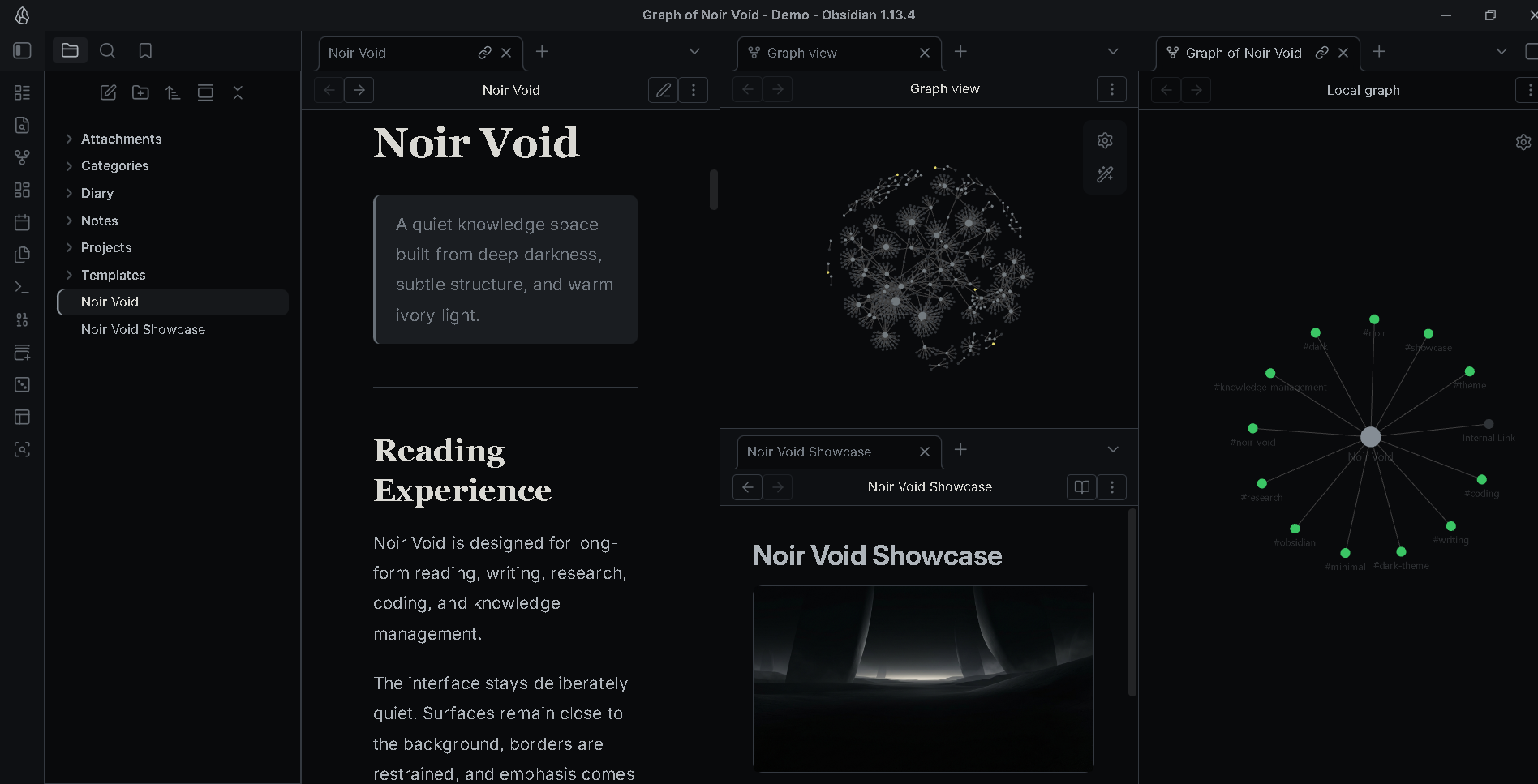Open graph settings gear in Graph view
Viewport: 1538px width, 784px height.
point(1105,140)
